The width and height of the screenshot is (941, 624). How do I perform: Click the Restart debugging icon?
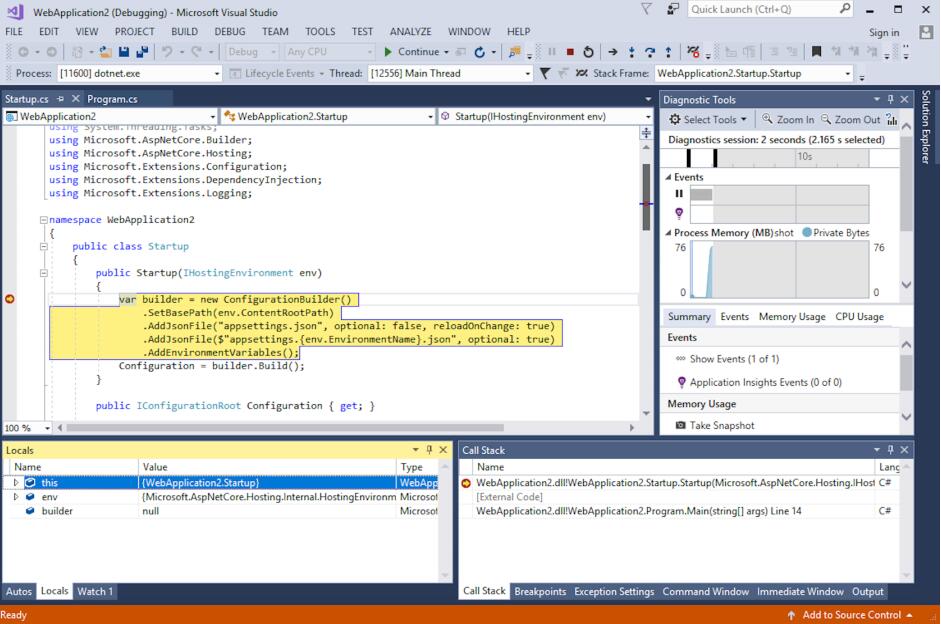[x=588, y=52]
